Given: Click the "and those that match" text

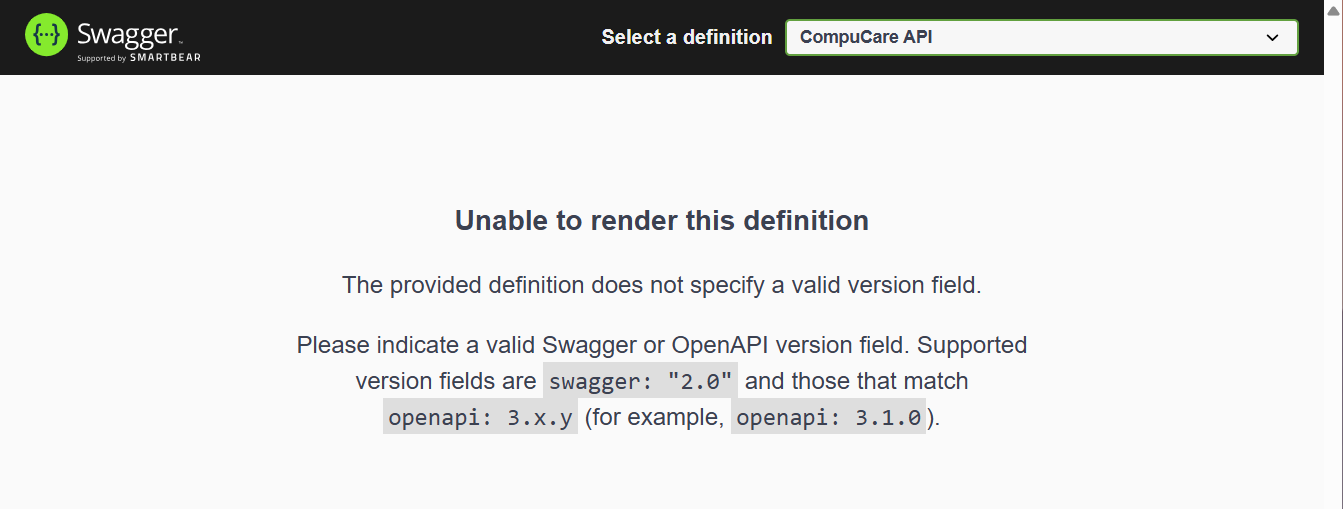Looking at the screenshot, I should (856, 381).
